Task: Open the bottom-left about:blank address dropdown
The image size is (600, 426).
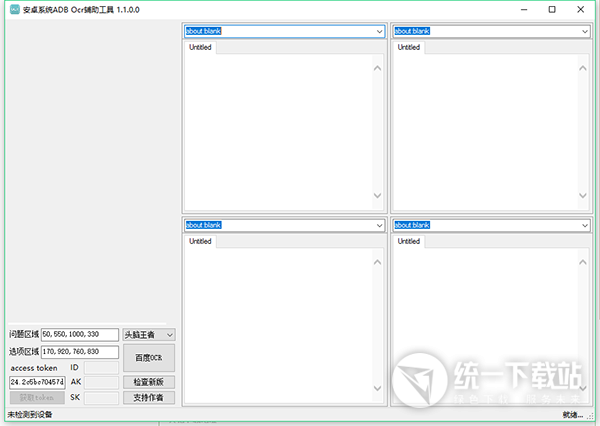Action: click(x=379, y=226)
